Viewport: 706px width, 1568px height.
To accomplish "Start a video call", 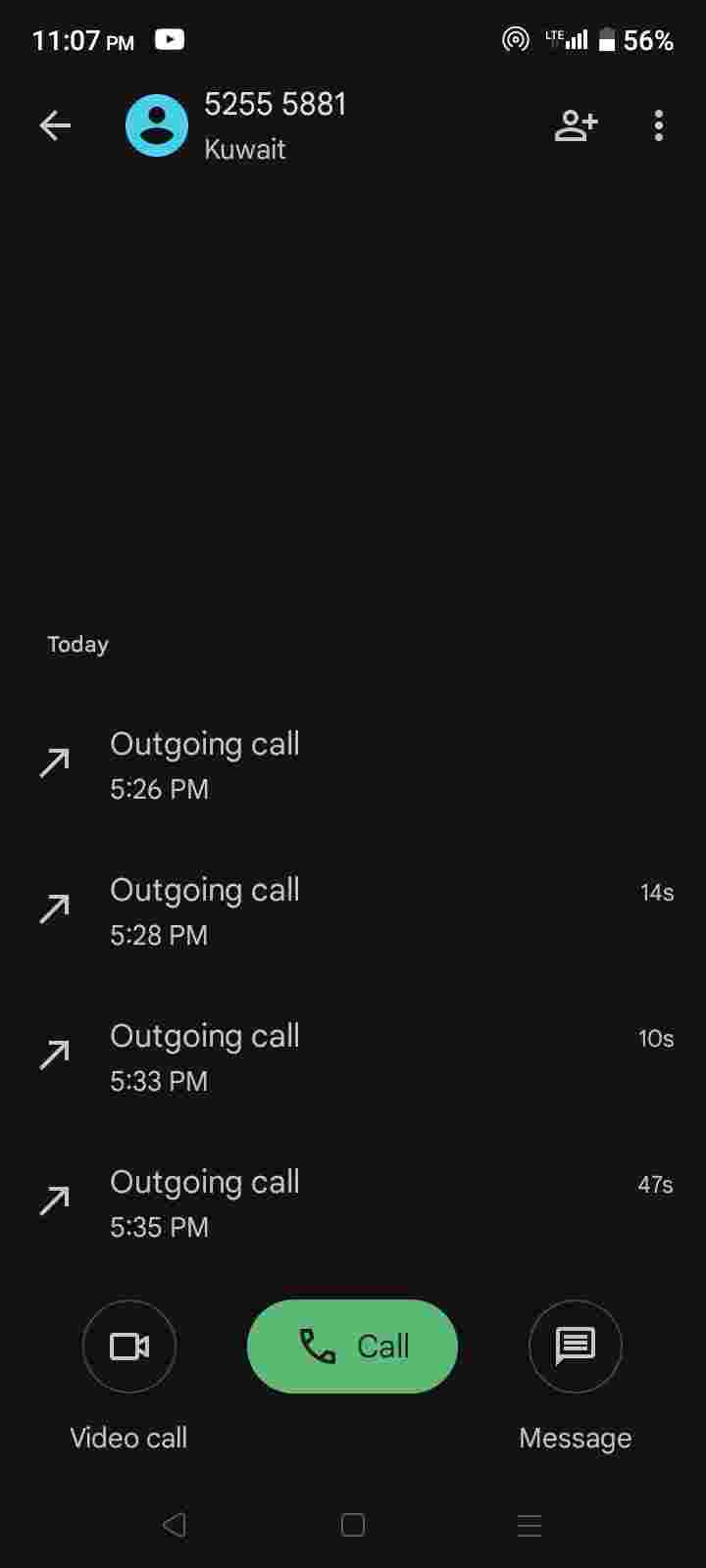I will 129,1346.
